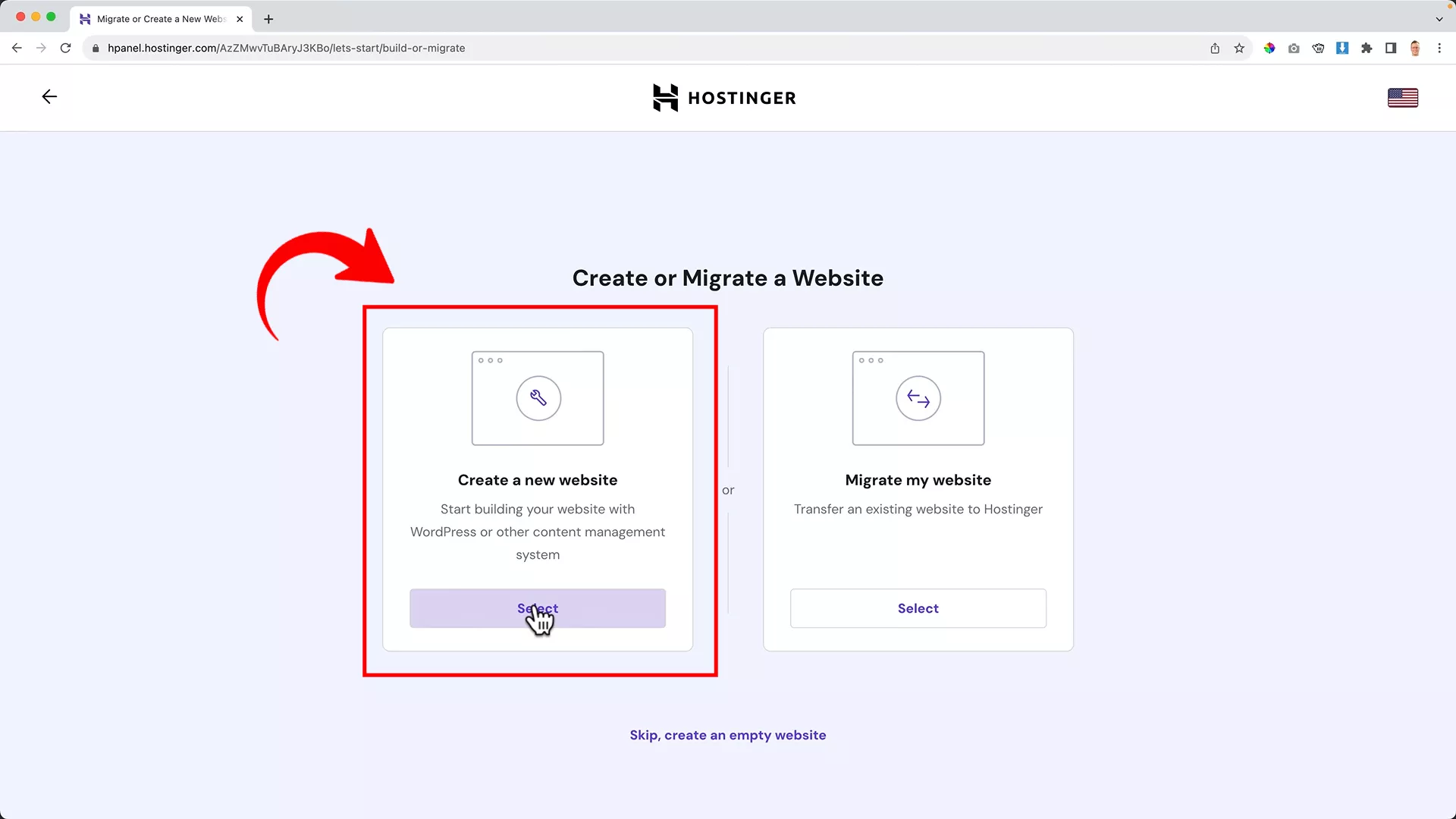
Task: Open the color wheel extension
Action: [x=1269, y=48]
